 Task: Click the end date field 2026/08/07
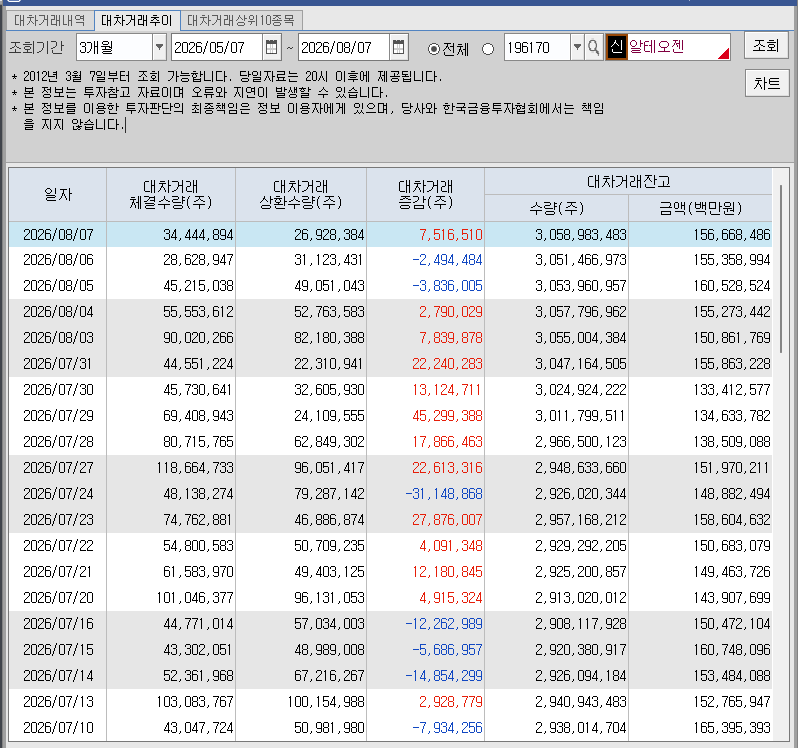tap(344, 47)
